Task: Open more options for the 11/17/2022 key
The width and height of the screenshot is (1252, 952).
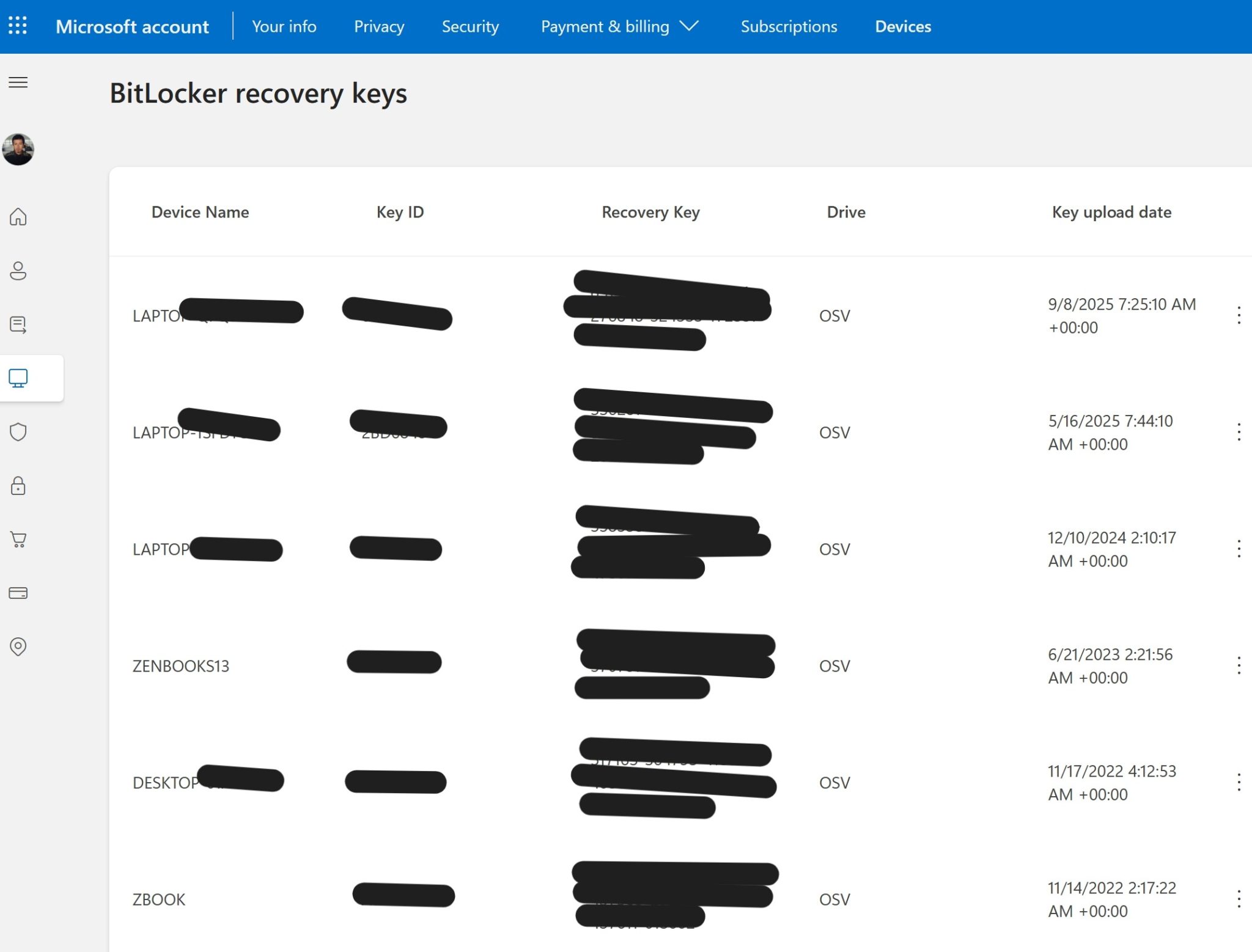Action: pos(1239,782)
